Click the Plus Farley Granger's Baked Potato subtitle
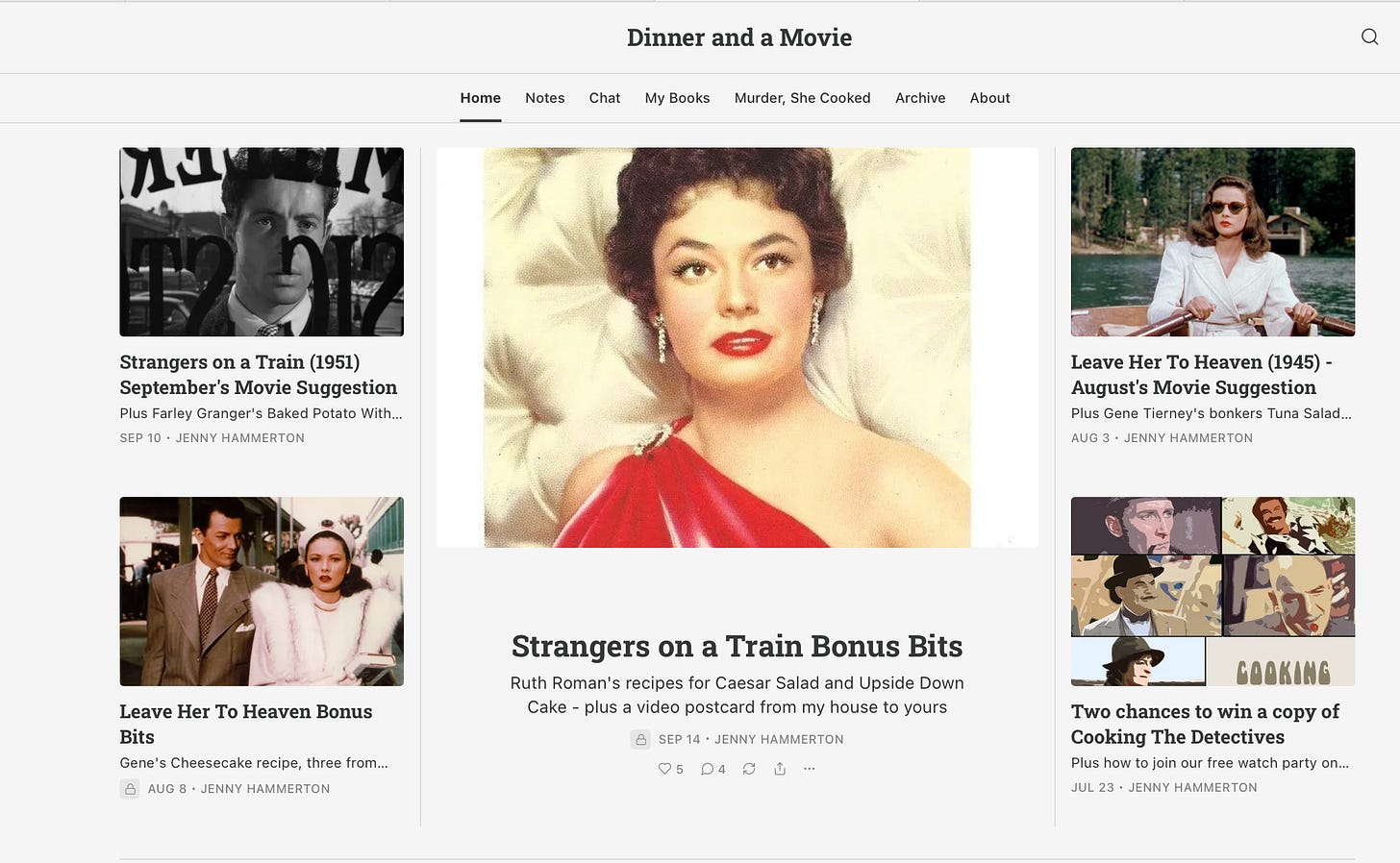Screen dimensions: 1400x863 click(x=261, y=413)
